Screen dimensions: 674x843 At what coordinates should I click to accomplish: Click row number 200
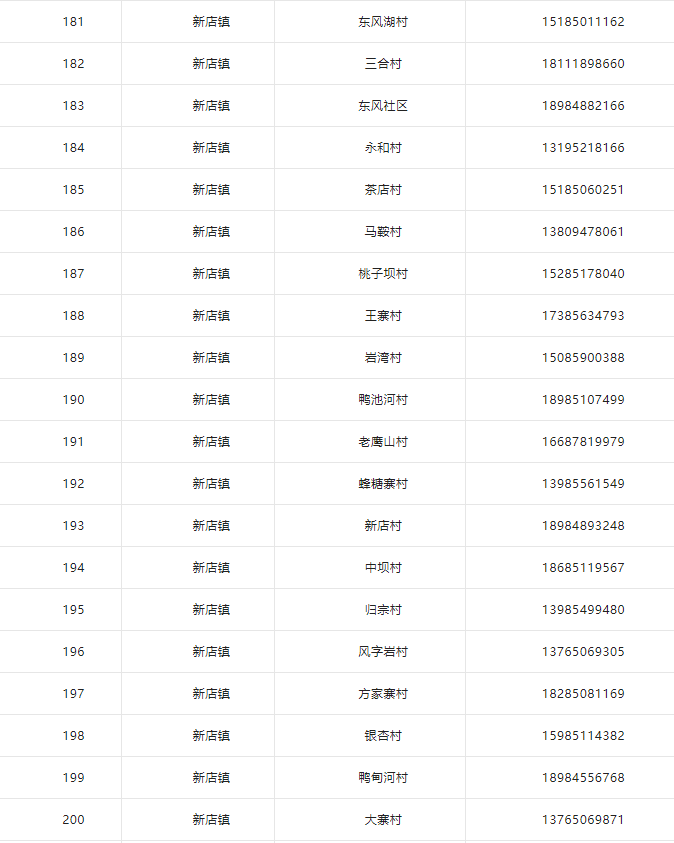pyautogui.click(x=73, y=819)
